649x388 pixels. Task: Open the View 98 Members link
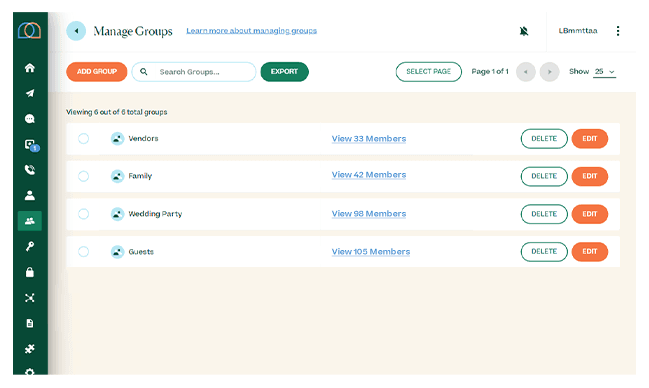coord(369,214)
